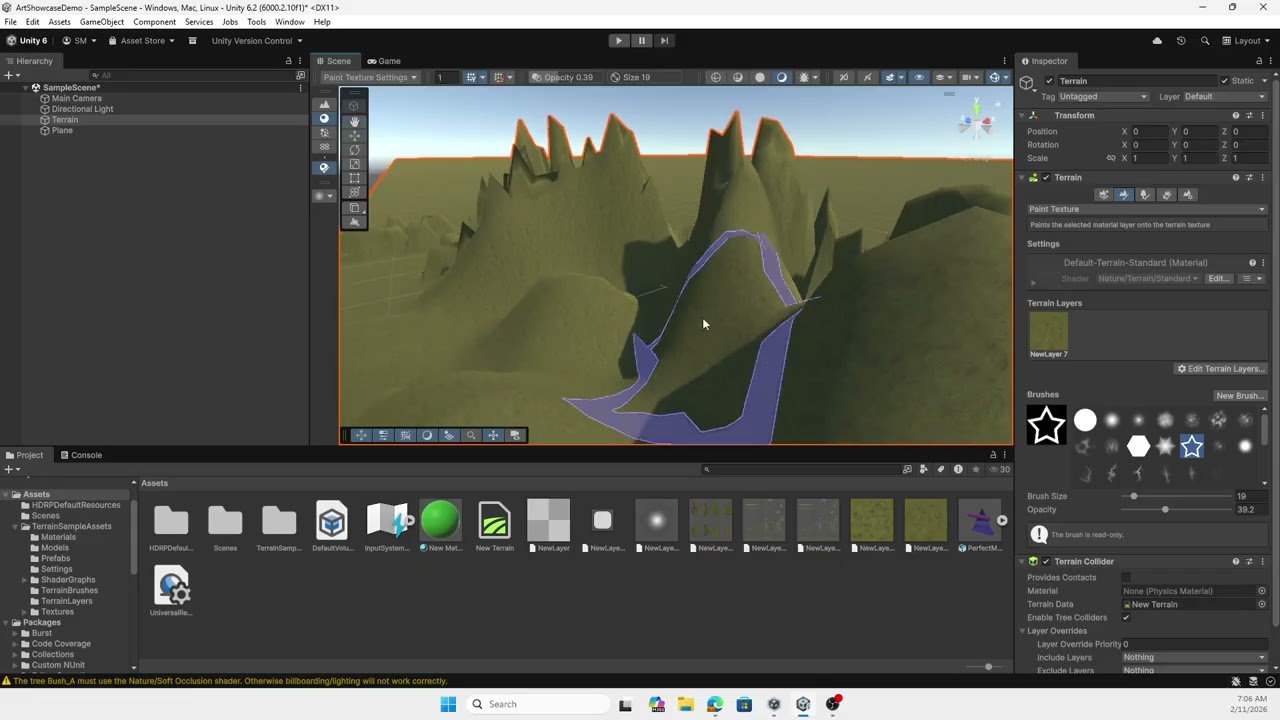Click the shader Edit button
The image size is (1280, 720).
(x=1218, y=279)
